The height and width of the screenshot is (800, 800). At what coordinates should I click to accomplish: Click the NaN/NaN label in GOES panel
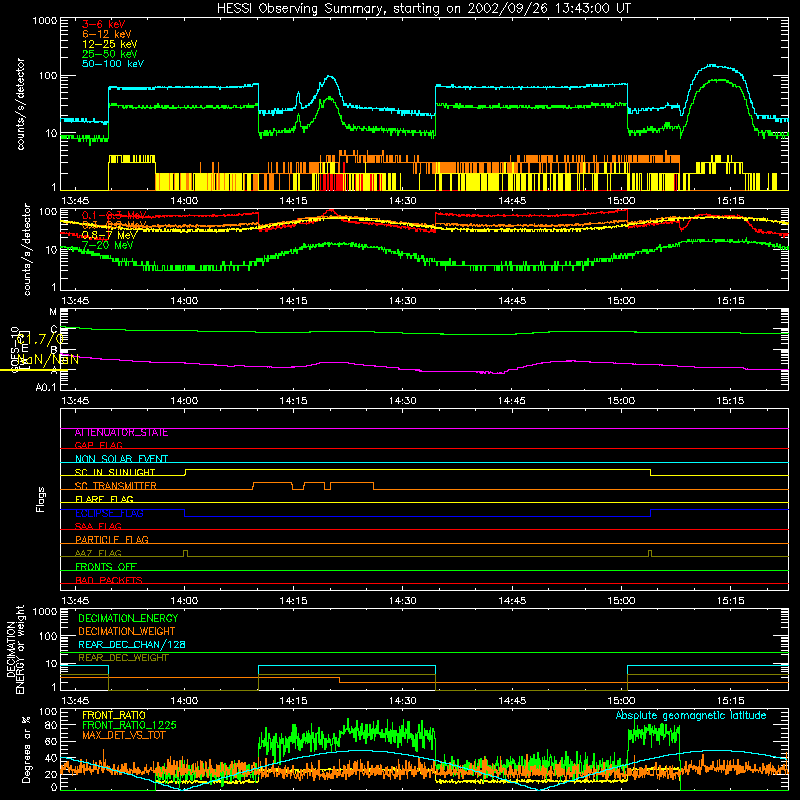48,359
